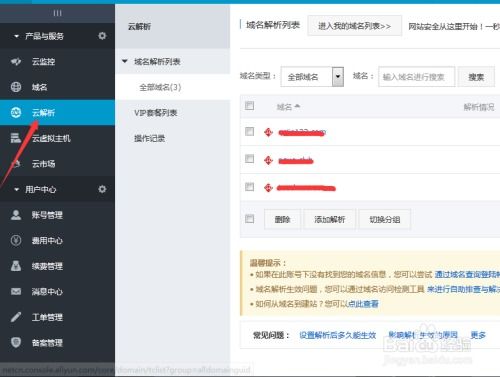Tick the second domain row checkbox
The image size is (500, 377).
click(249, 158)
